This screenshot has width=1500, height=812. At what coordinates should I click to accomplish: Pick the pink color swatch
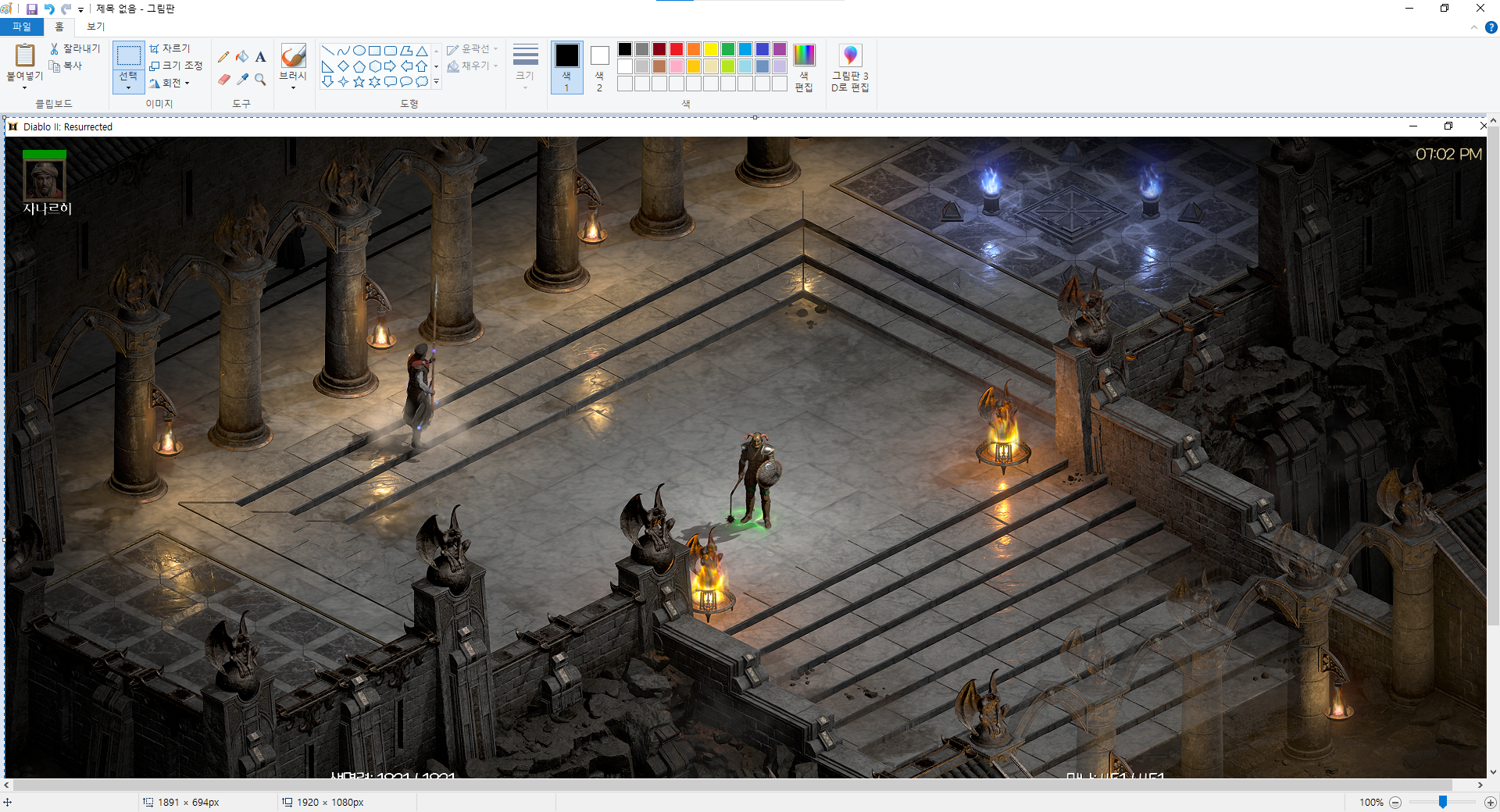pyautogui.click(x=677, y=66)
